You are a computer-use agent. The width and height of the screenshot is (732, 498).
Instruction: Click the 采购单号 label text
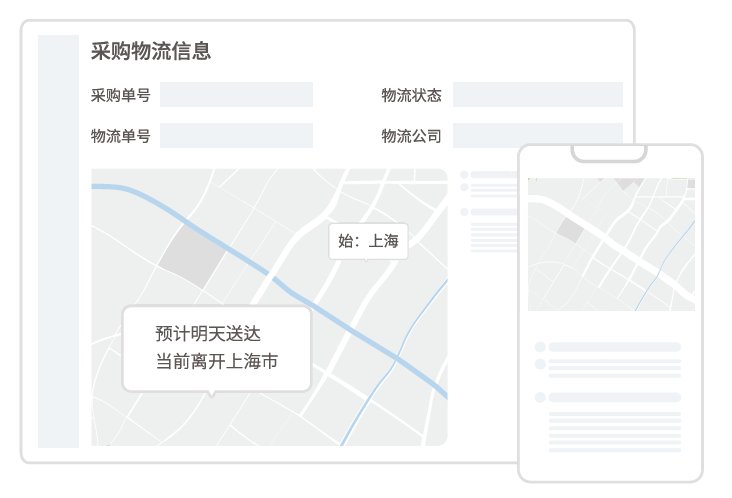(120, 96)
